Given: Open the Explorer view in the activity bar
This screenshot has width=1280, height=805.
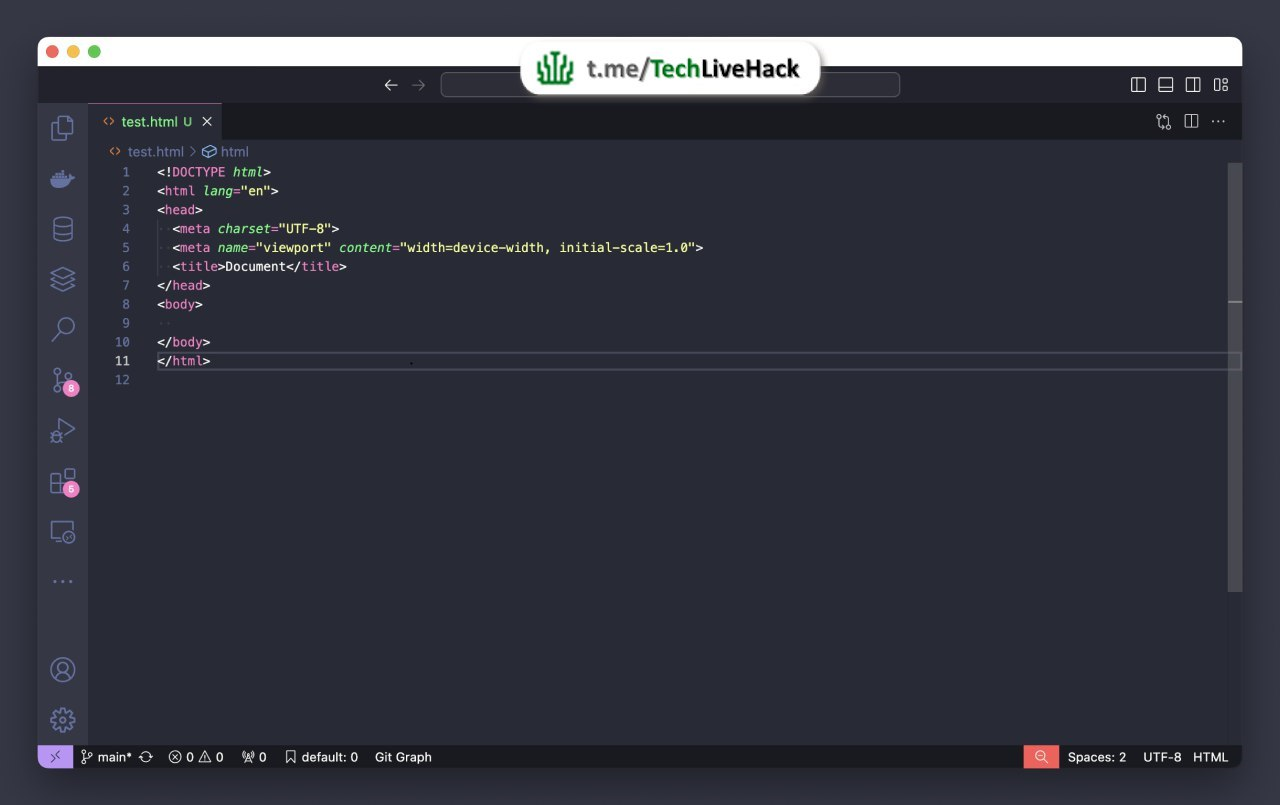Looking at the screenshot, I should (62, 127).
